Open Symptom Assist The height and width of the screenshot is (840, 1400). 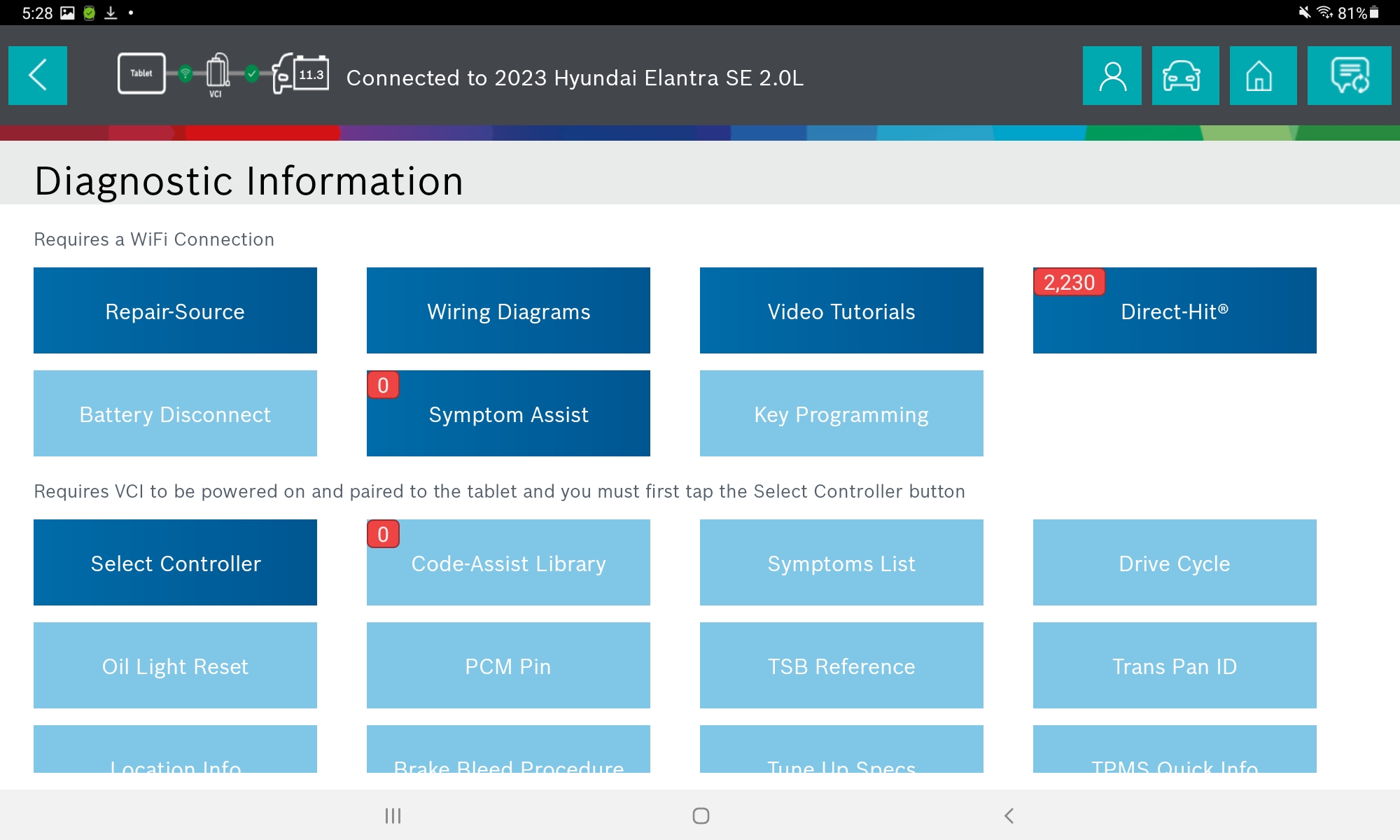point(508,414)
